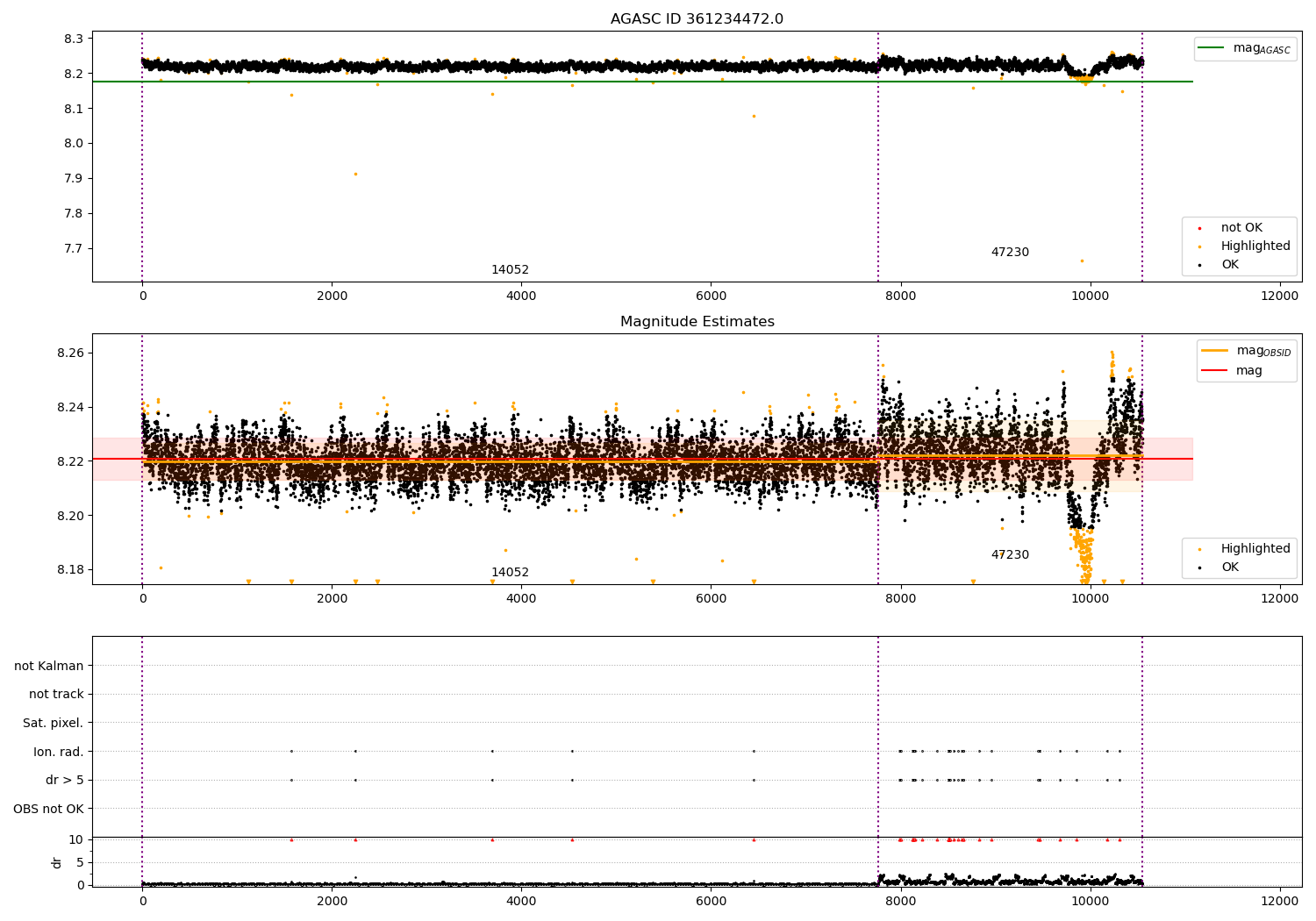
Task: Click the mag OBSID orange legend line
Action: [x=1215, y=351]
